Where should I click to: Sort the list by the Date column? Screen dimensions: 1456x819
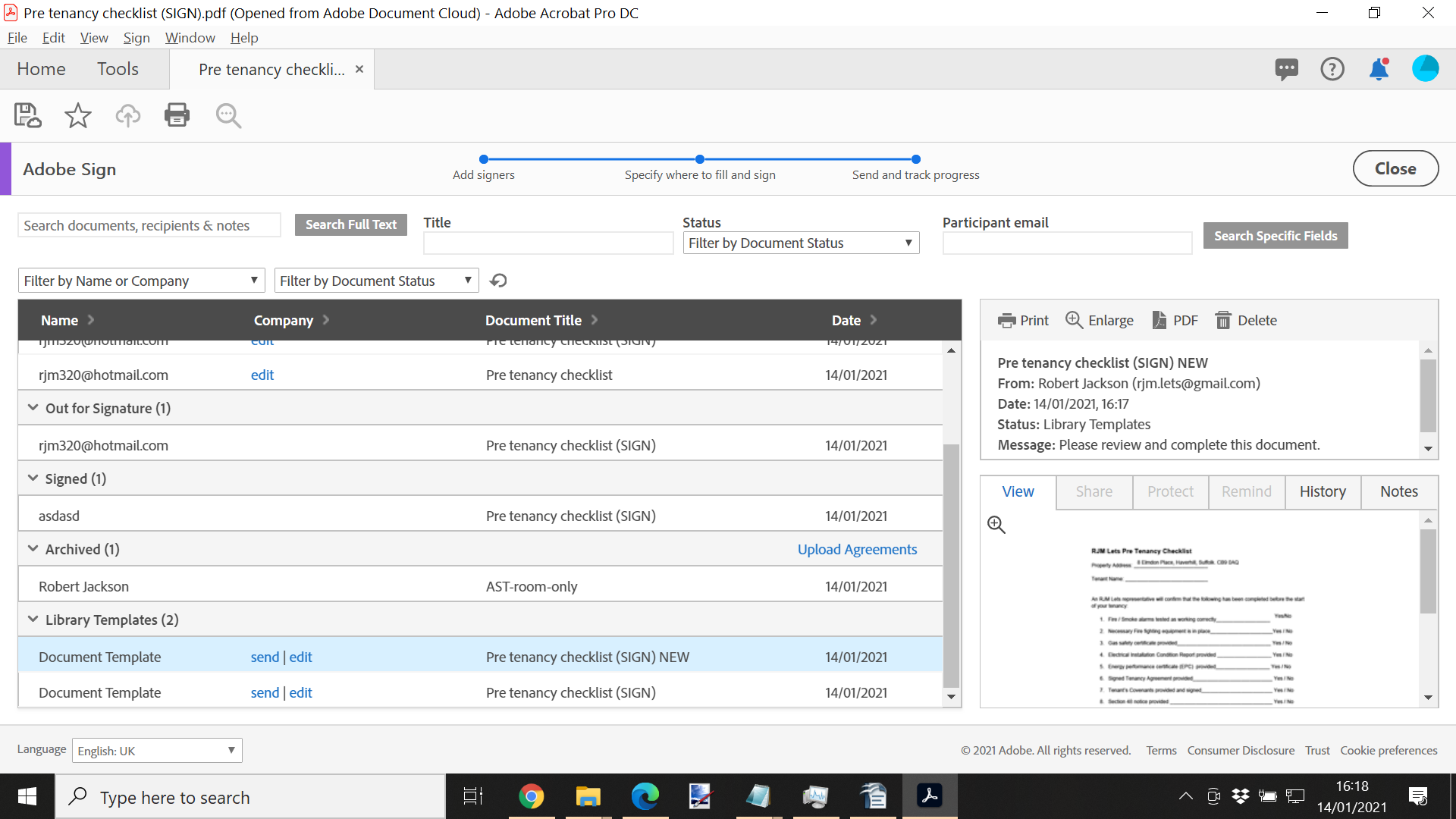[x=854, y=320]
